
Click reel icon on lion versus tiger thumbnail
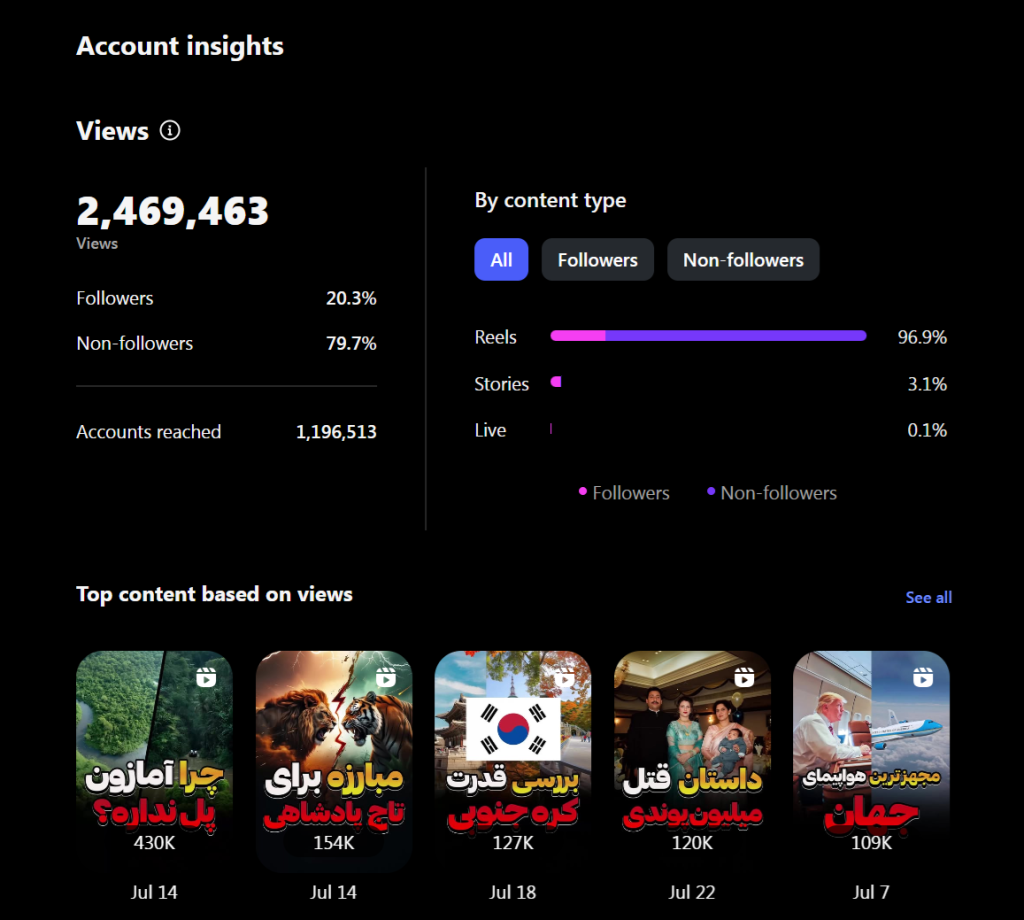(386, 677)
